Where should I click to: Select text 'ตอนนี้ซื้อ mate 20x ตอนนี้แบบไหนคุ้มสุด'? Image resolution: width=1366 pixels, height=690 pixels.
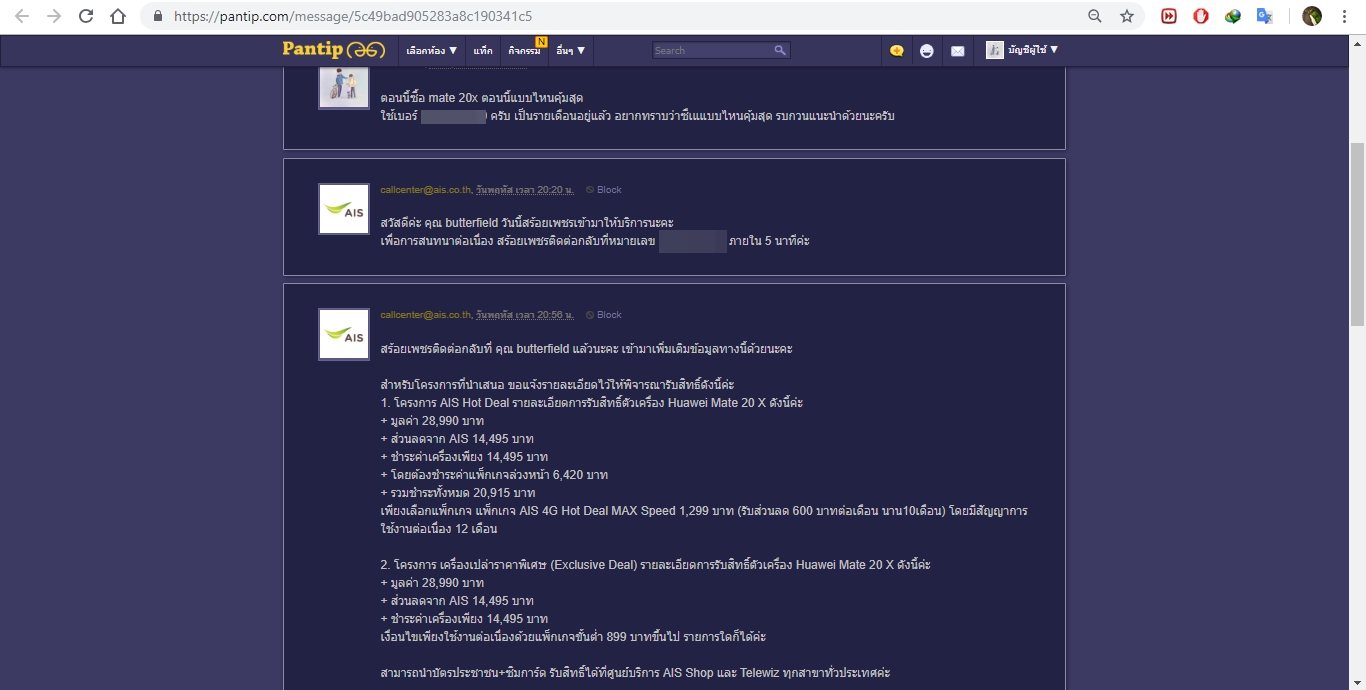pyautogui.click(x=482, y=98)
